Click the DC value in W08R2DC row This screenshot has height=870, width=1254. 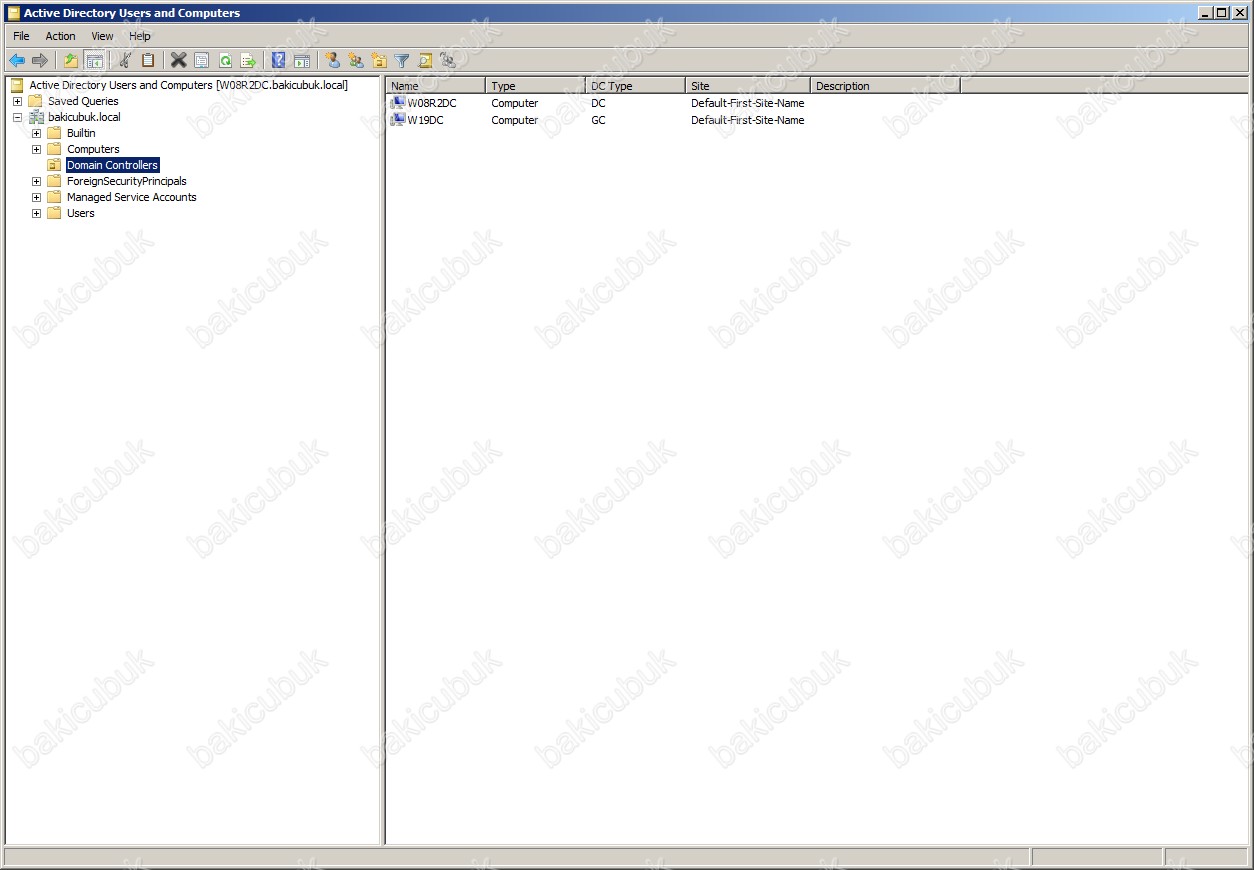pyautogui.click(x=598, y=103)
